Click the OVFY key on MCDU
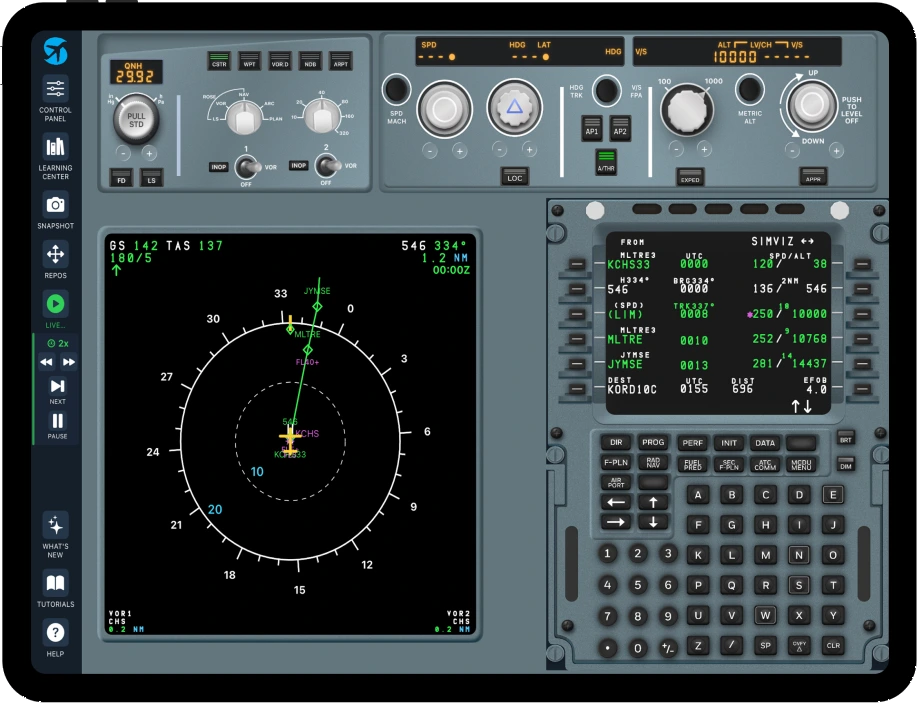This screenshot has height=703, width=917. click(799, 646)
